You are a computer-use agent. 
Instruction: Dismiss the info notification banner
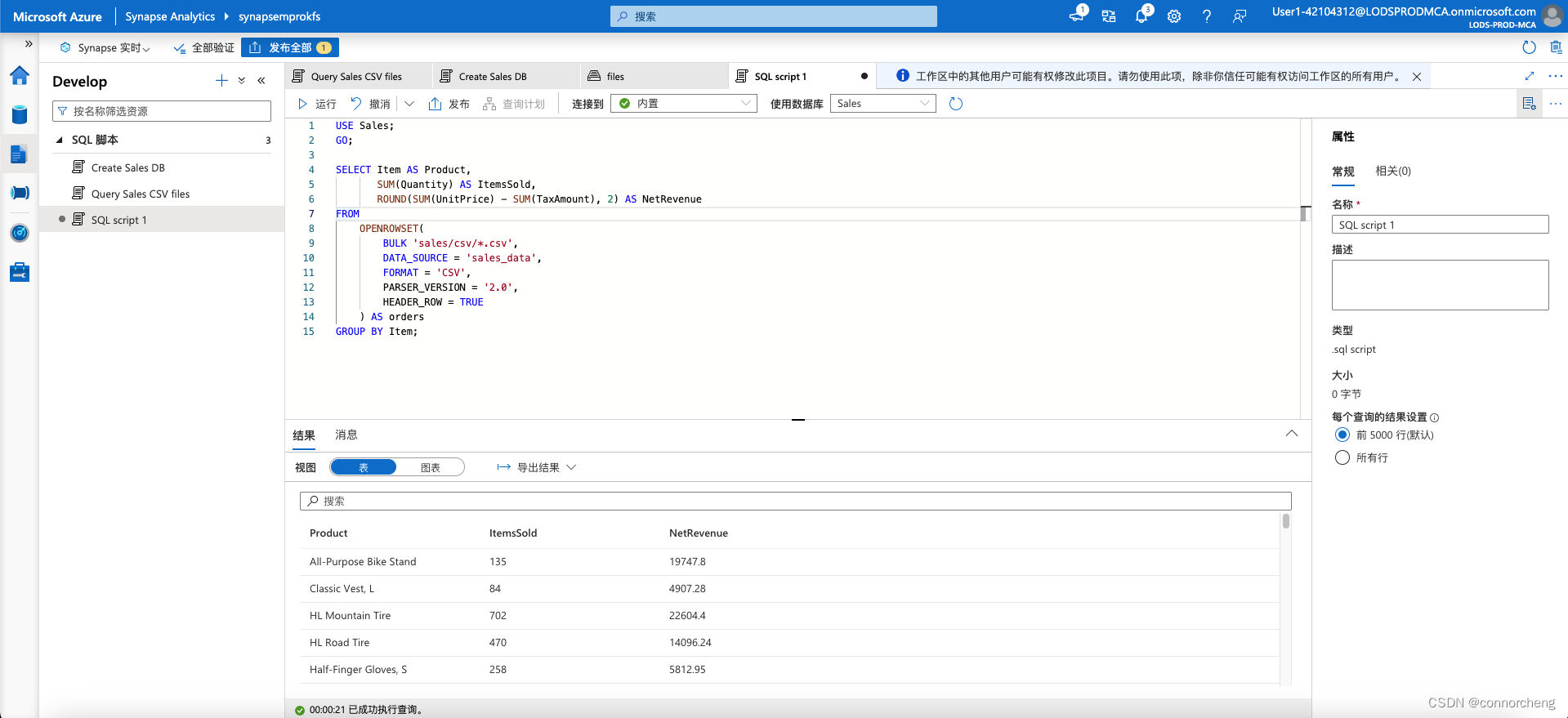pos(1417,76)
